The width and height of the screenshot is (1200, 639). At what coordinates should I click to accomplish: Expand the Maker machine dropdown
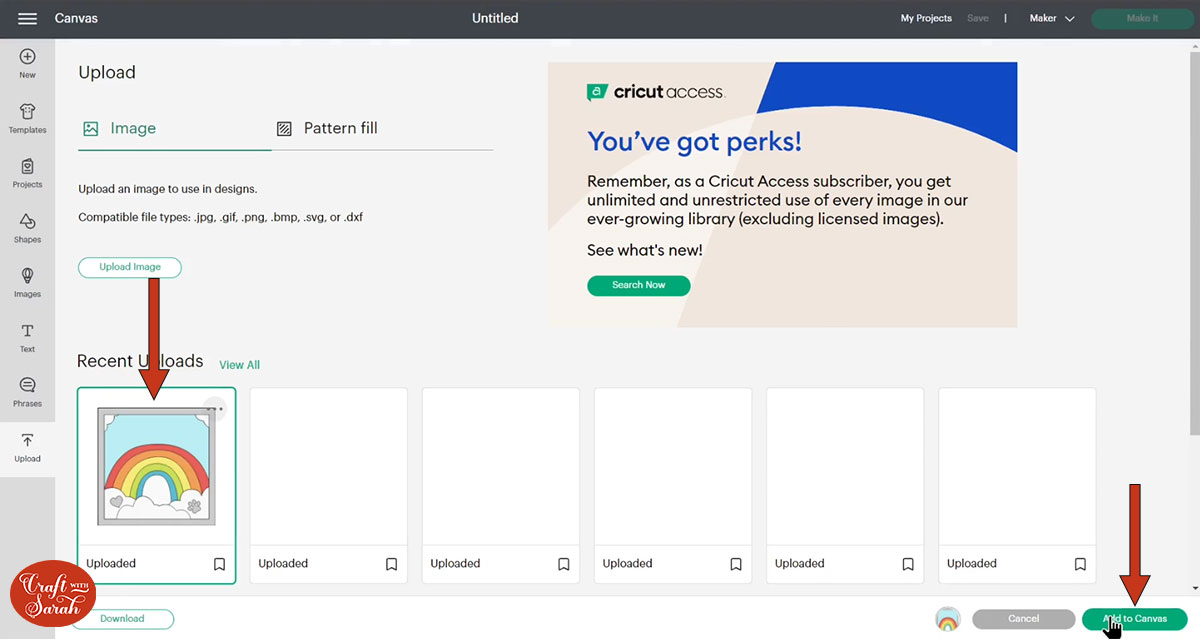1052,19
